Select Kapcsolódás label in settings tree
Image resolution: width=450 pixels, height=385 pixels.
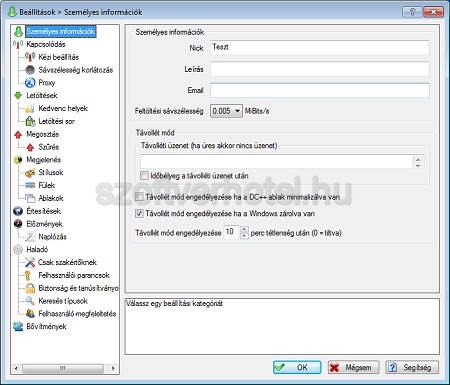coord(46,44)
